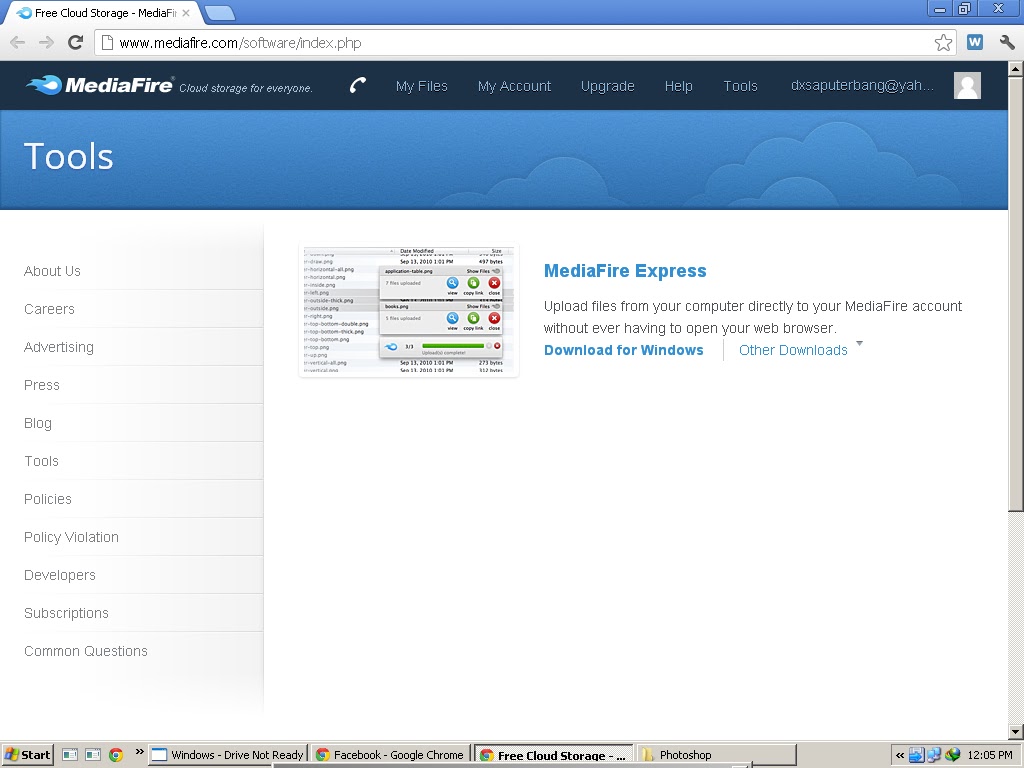This screenshot has height=768, width=1024.
Task: Reload the page
Action: (x=76, y=43)
